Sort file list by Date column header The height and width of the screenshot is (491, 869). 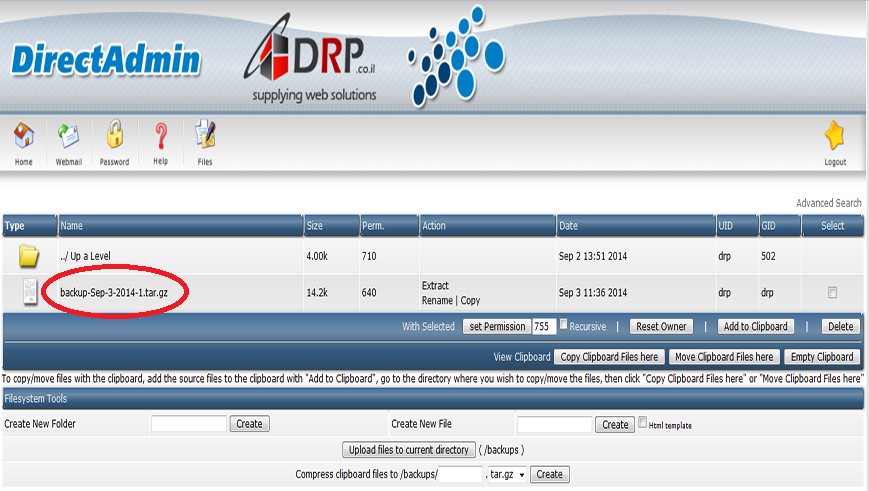tap(568, 226)
